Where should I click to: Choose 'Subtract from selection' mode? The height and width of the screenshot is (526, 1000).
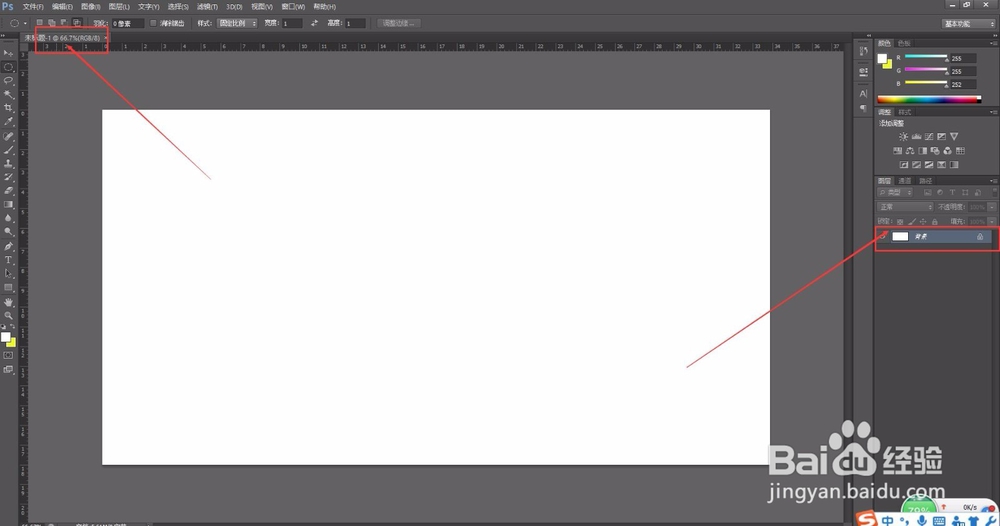64,23
